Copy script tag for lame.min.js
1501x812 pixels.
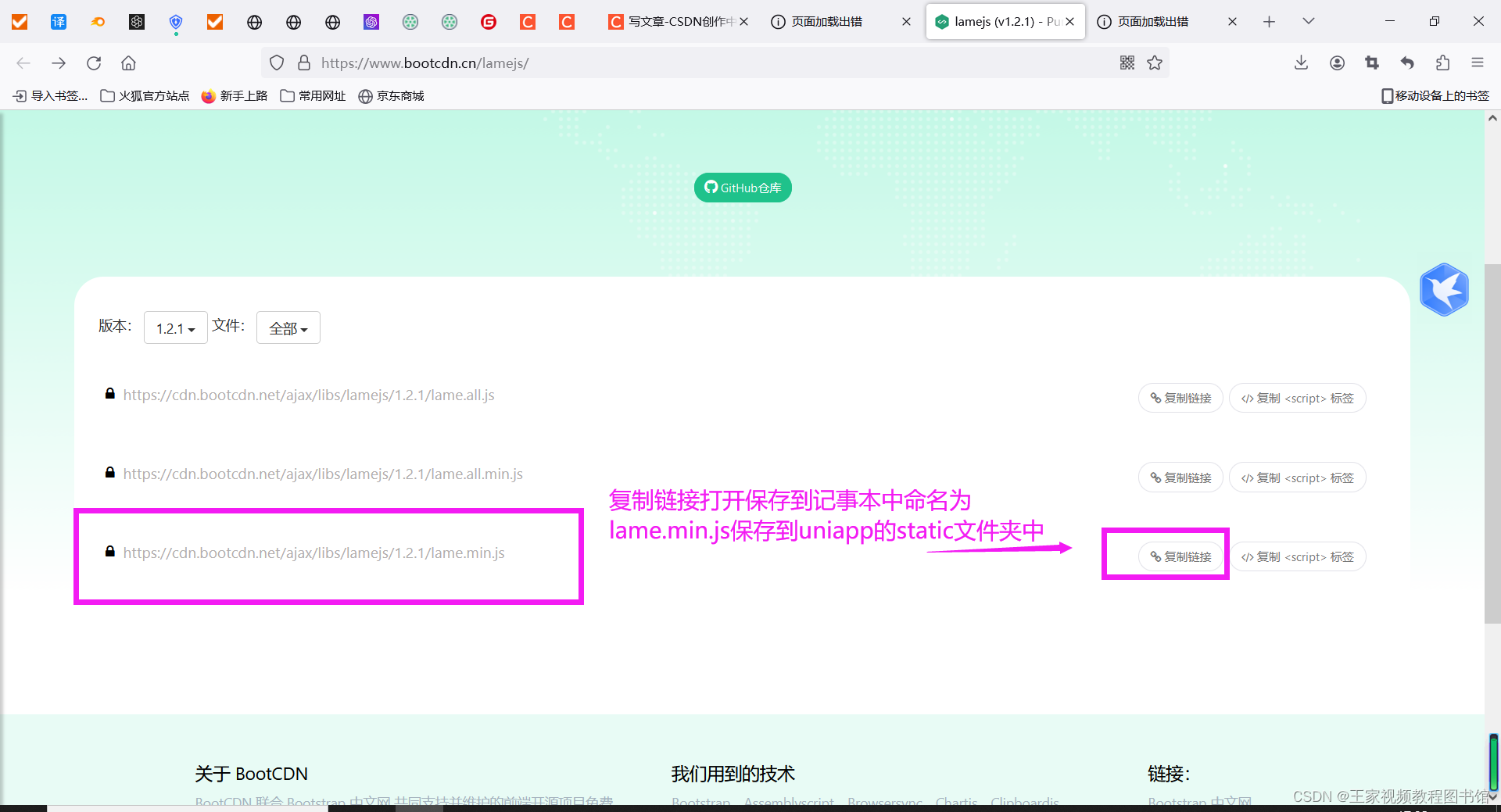[1298, 556]
